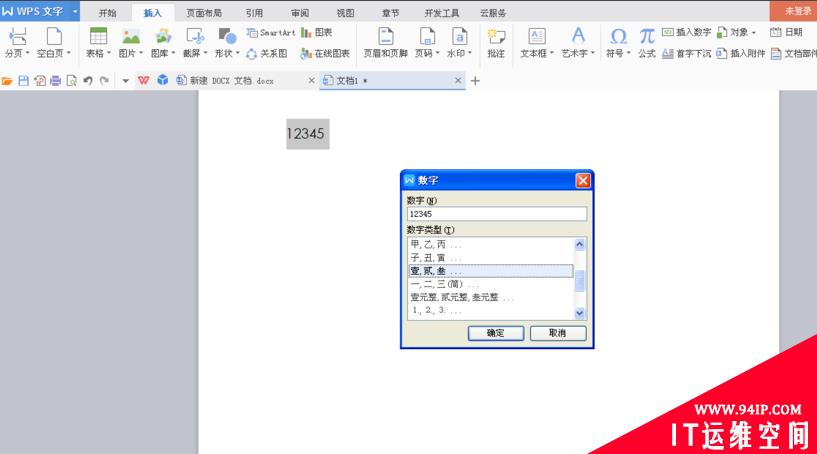Insert page number with 页码 icon
The image size is (817, 454).
(427, 36)
